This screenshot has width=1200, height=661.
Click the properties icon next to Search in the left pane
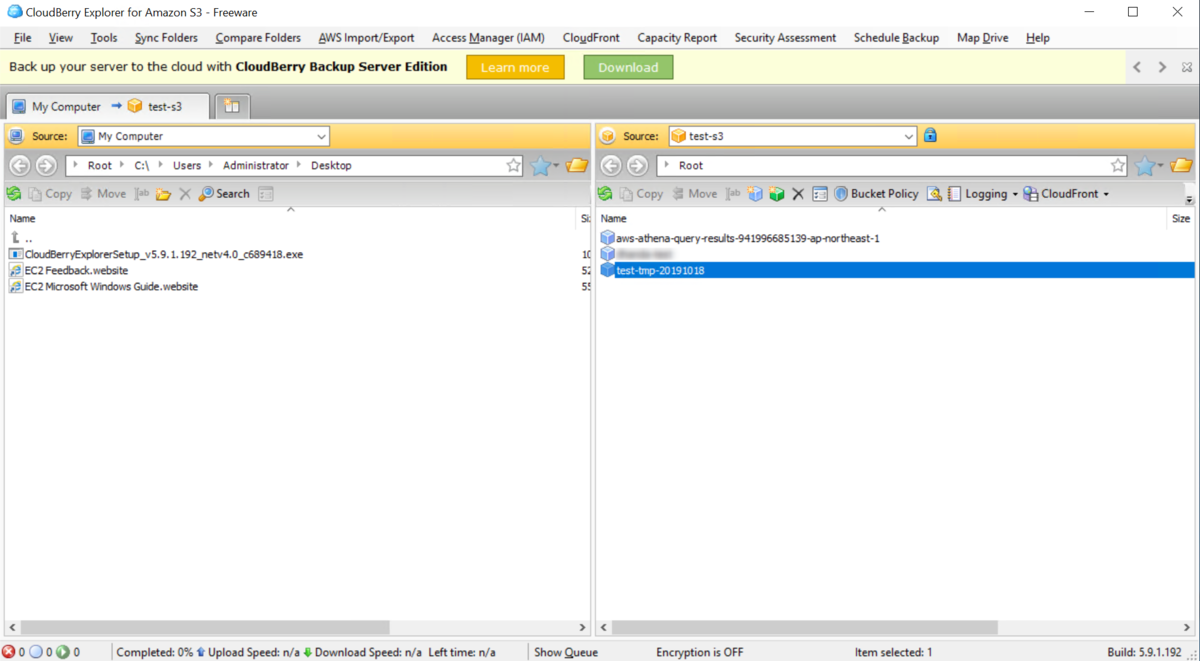(x=266, y=194)
